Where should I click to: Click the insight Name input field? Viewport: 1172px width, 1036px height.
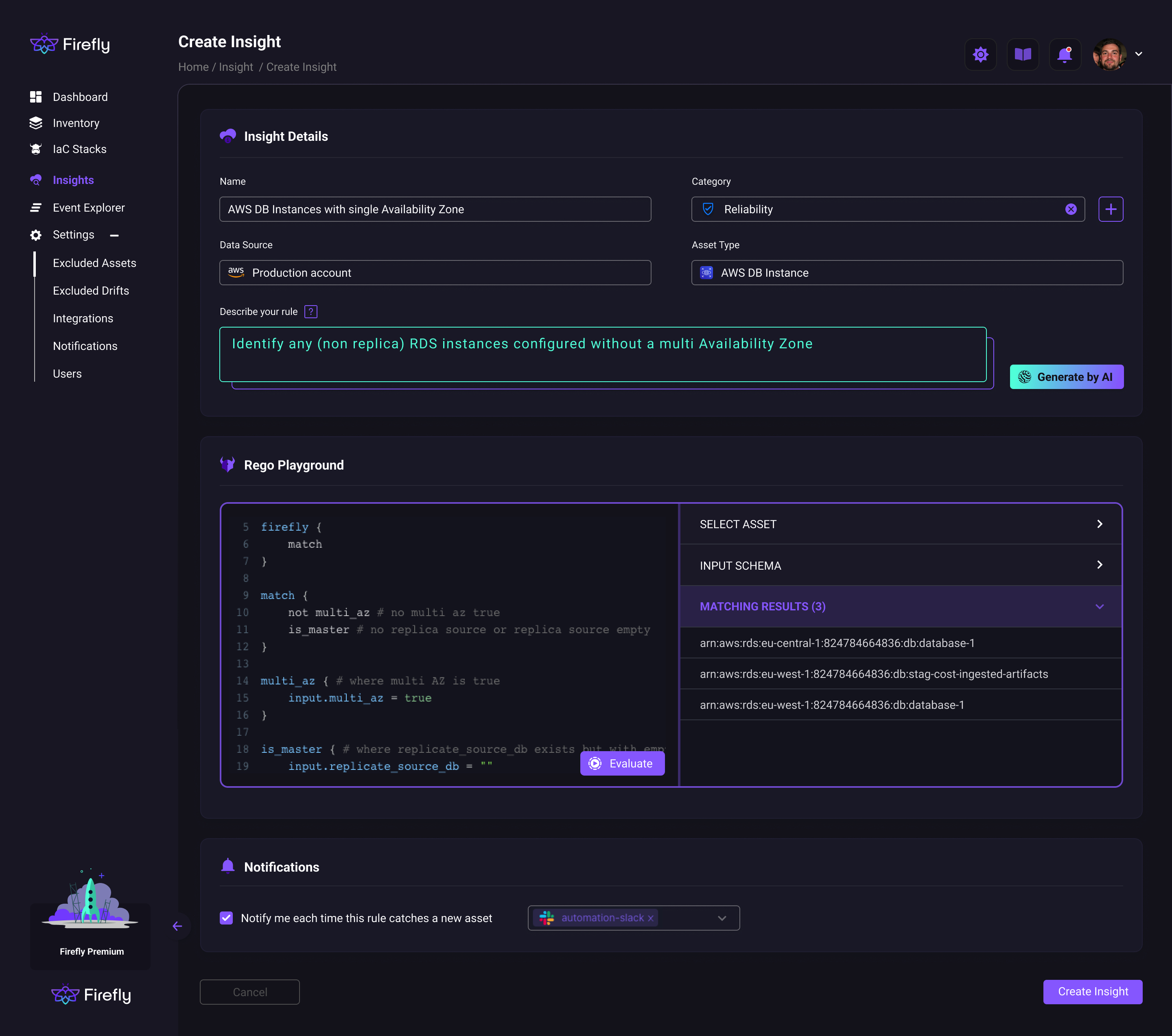[435, 209]
